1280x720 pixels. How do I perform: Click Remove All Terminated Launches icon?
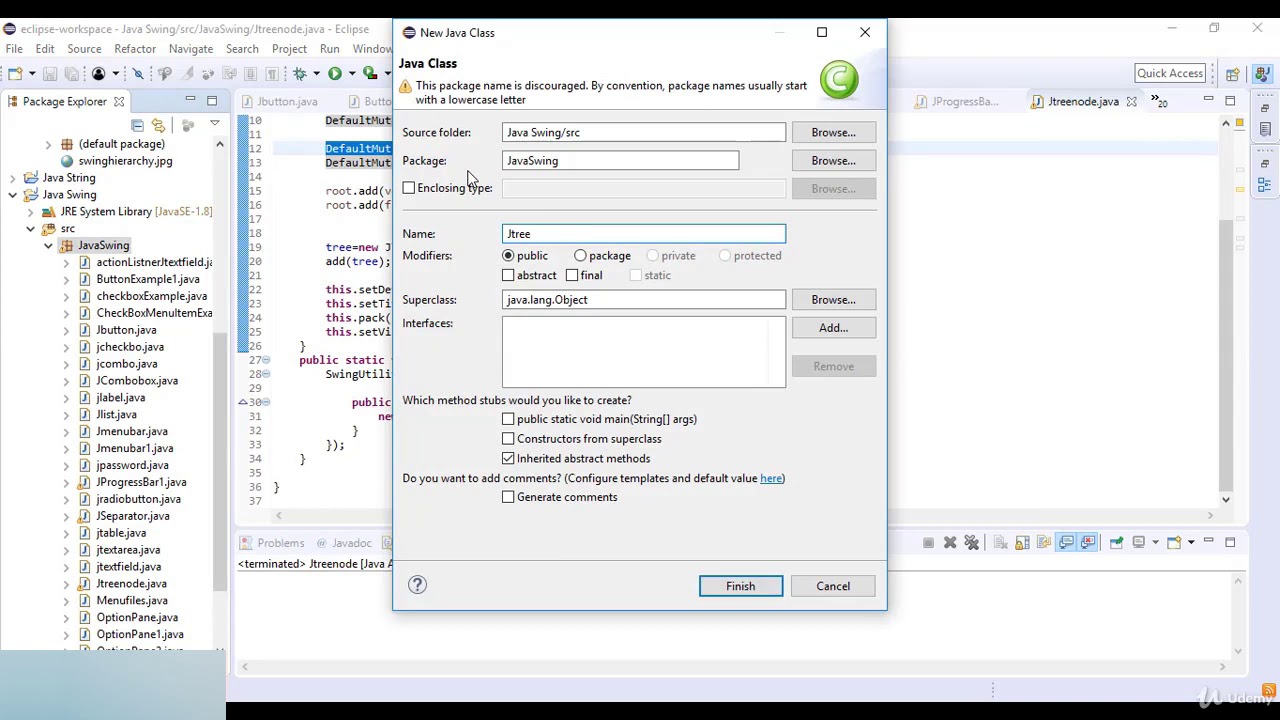click(x=972, y=542)
